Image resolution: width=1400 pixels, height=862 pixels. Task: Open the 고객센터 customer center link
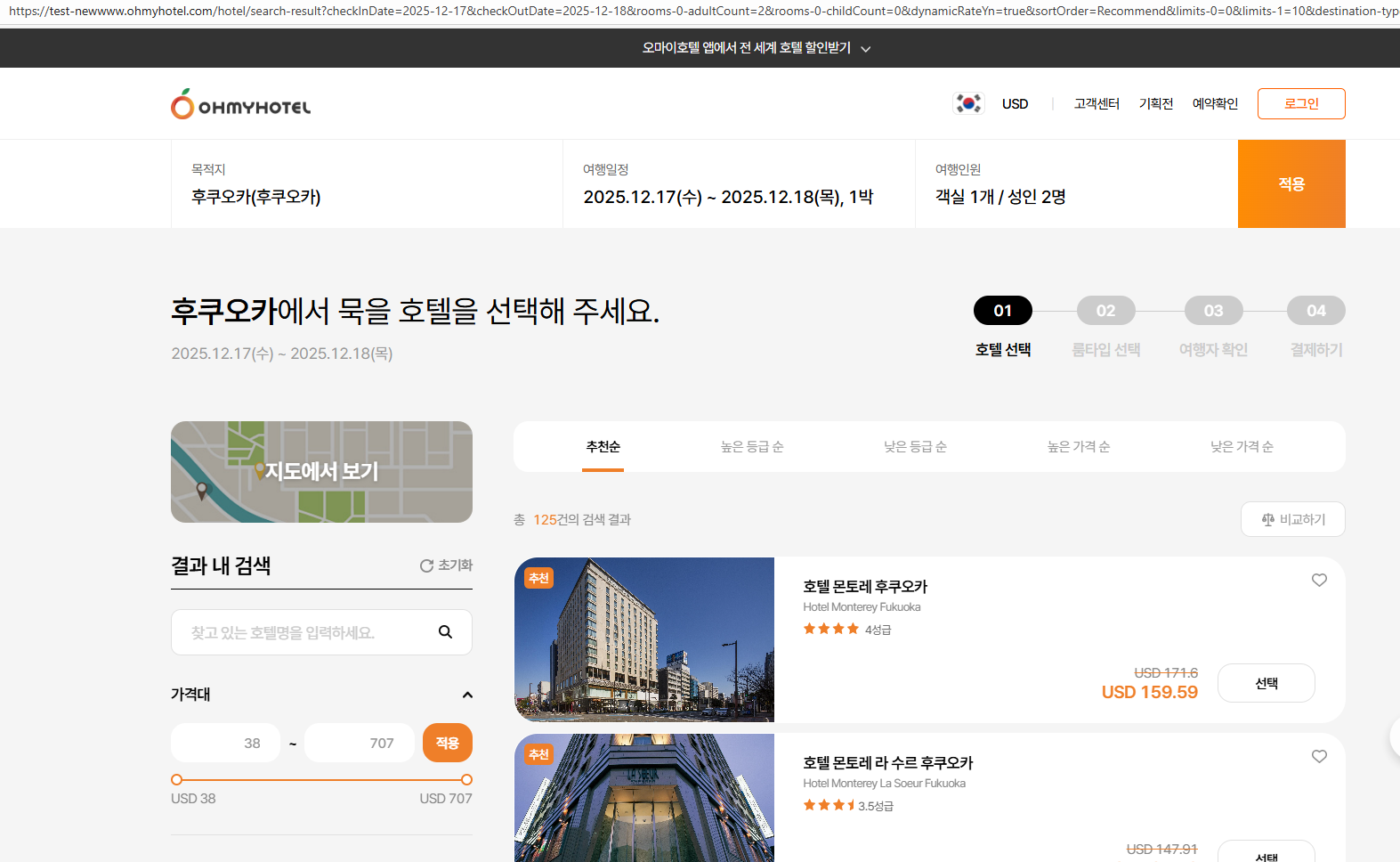pyautogui.click(x=1097, y=104)
